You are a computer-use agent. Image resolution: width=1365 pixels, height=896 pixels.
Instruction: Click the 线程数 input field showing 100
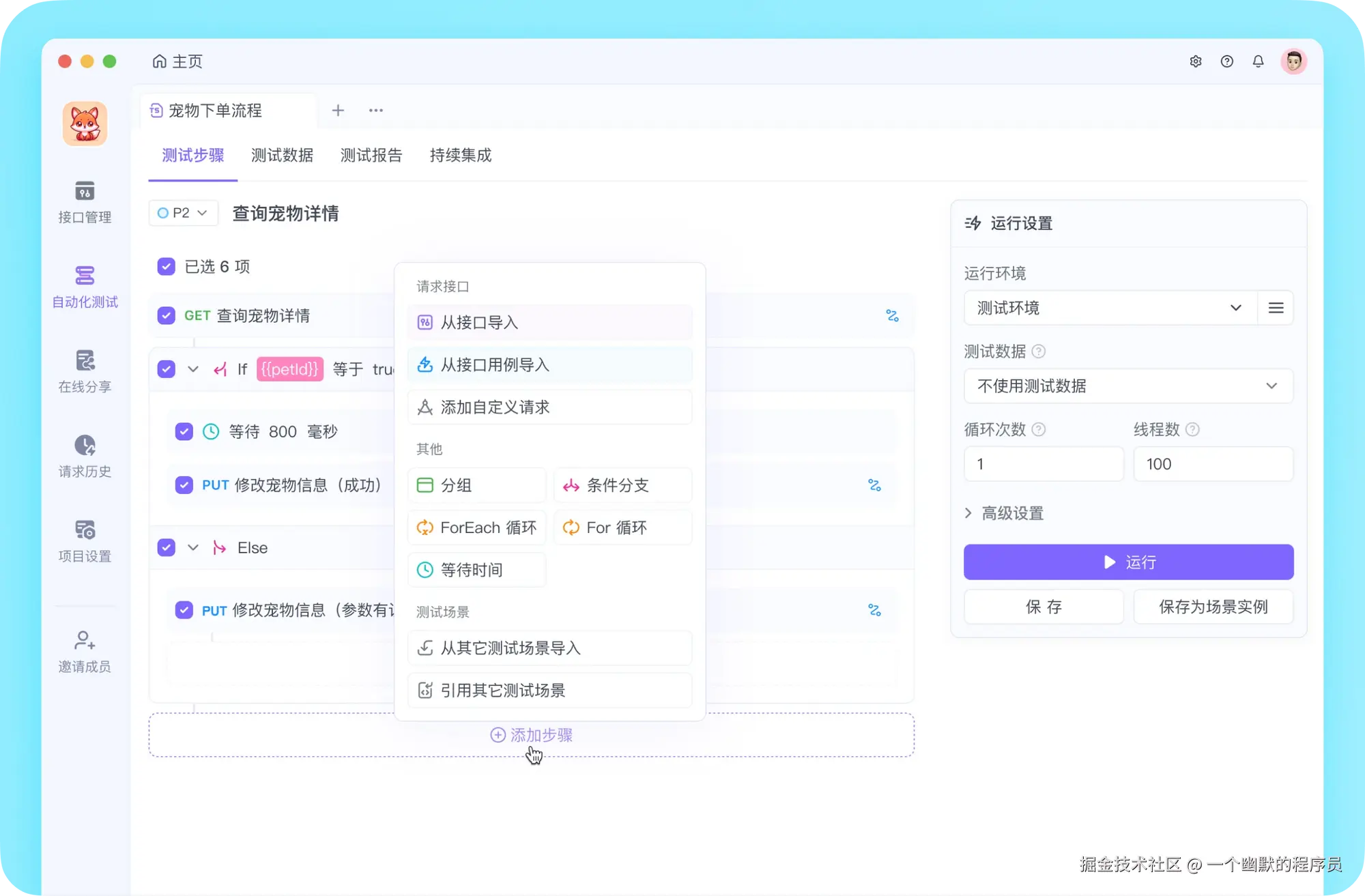1213,463
